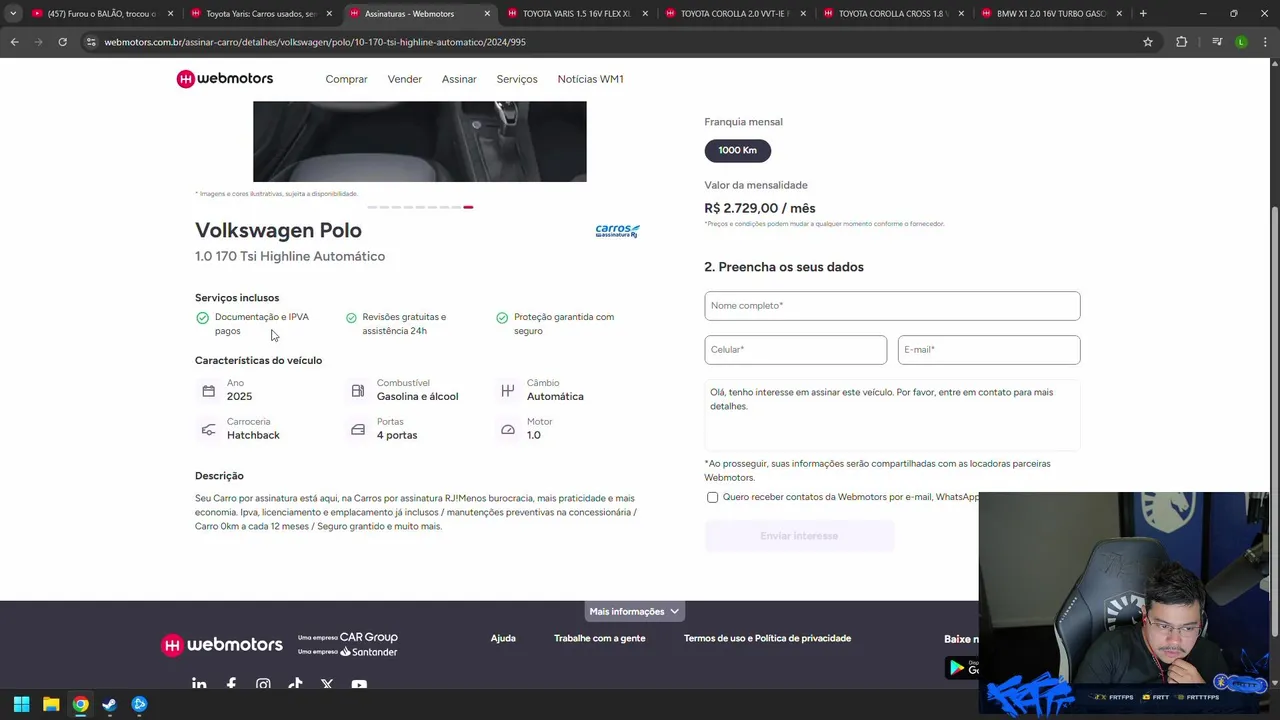This screenshot has height=720, width=1280.
Task: Open the browser extensions menu
Action: [1181, 42]
